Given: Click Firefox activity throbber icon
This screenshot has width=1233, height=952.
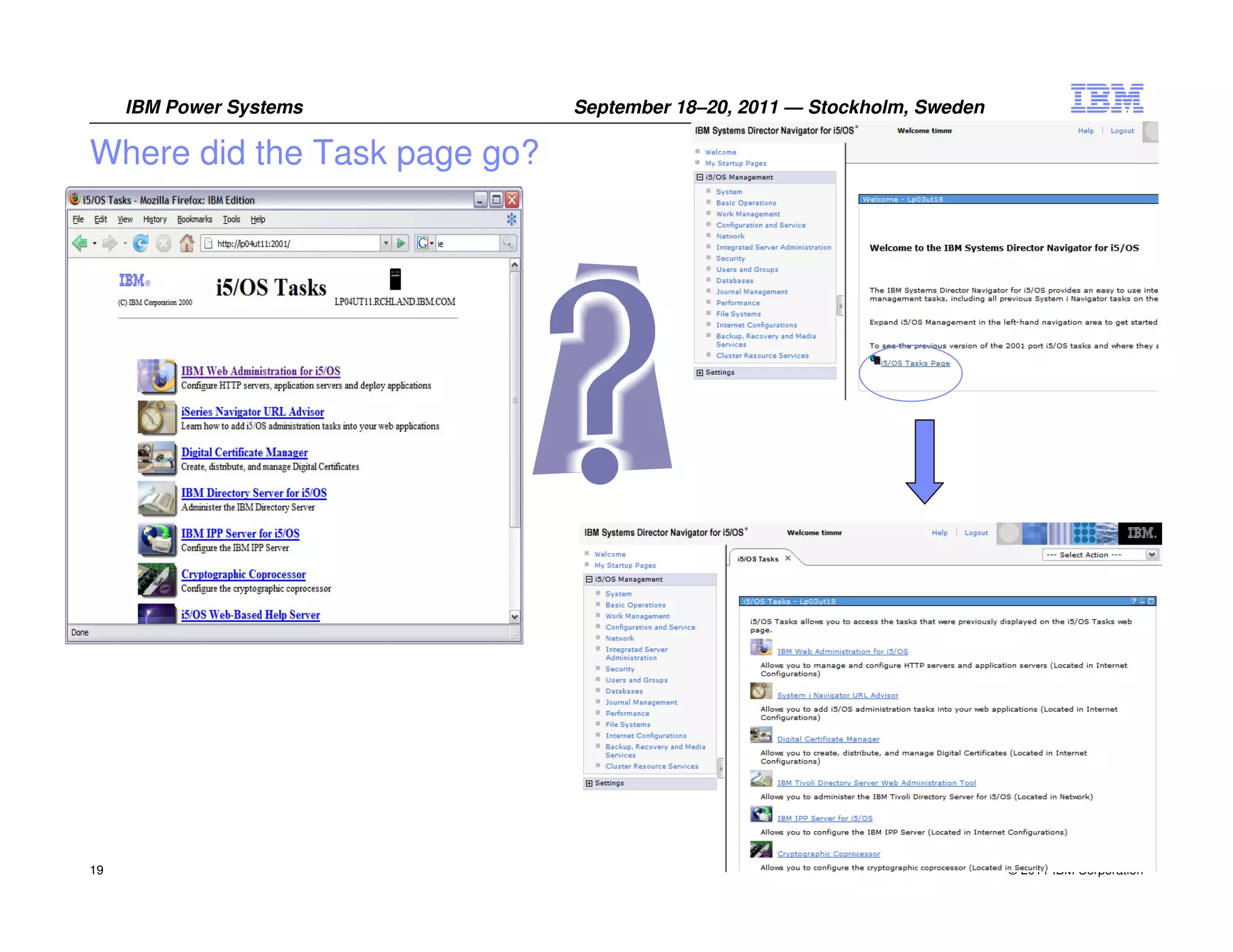Looking at the screenshot, I should point(511,219).
